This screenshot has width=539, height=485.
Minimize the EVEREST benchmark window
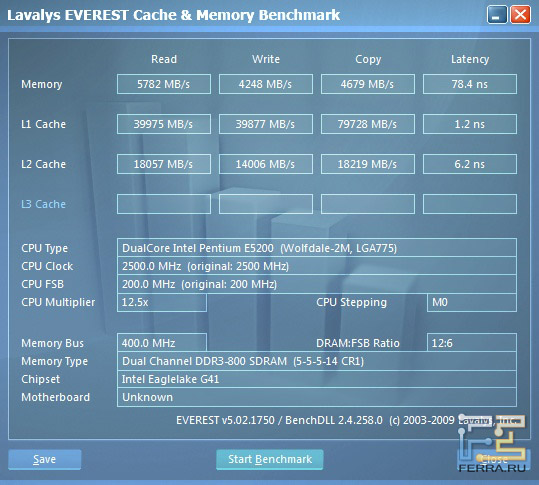(497, 15)
